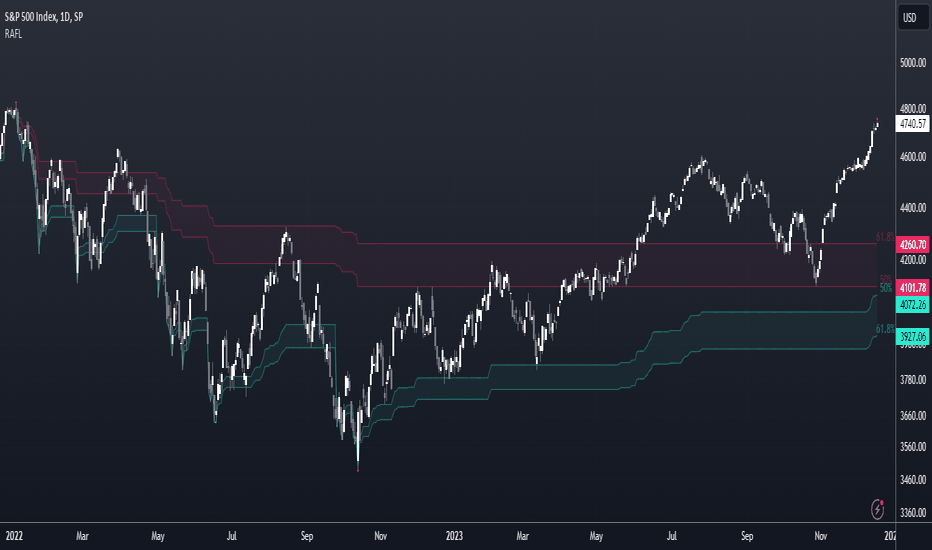Click the 3780.00 price axis value
The width and height of the screenshot is (932, 550).
click(913, 379)
